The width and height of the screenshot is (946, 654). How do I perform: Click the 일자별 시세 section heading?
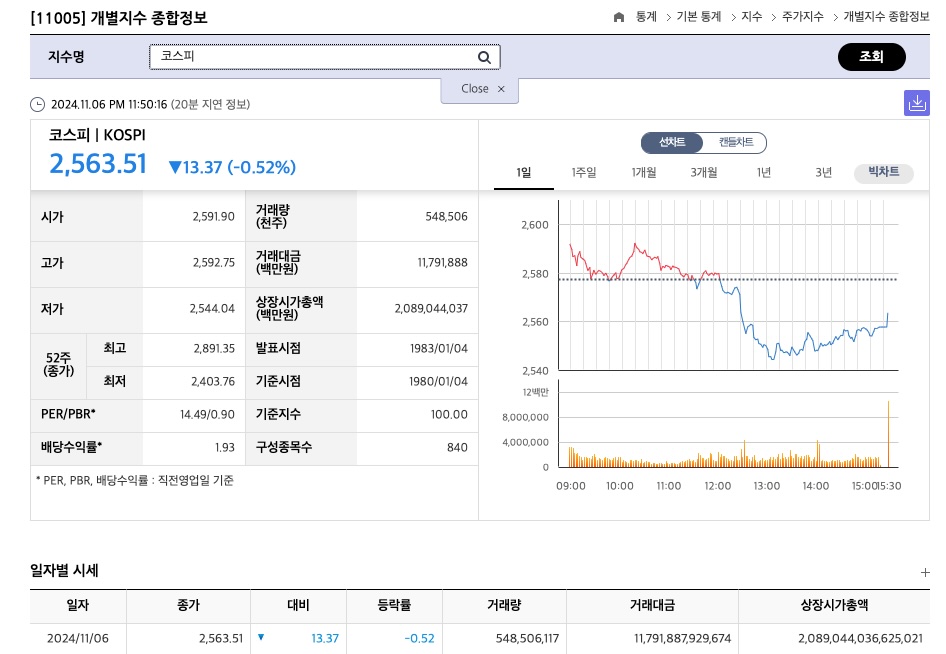(64, 571)
